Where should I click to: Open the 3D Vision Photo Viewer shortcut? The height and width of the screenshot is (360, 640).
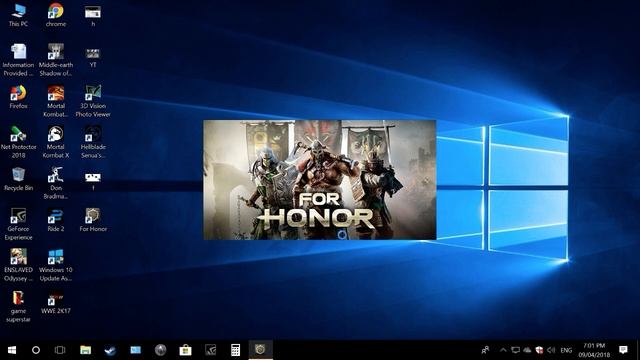tap(93, 101)
